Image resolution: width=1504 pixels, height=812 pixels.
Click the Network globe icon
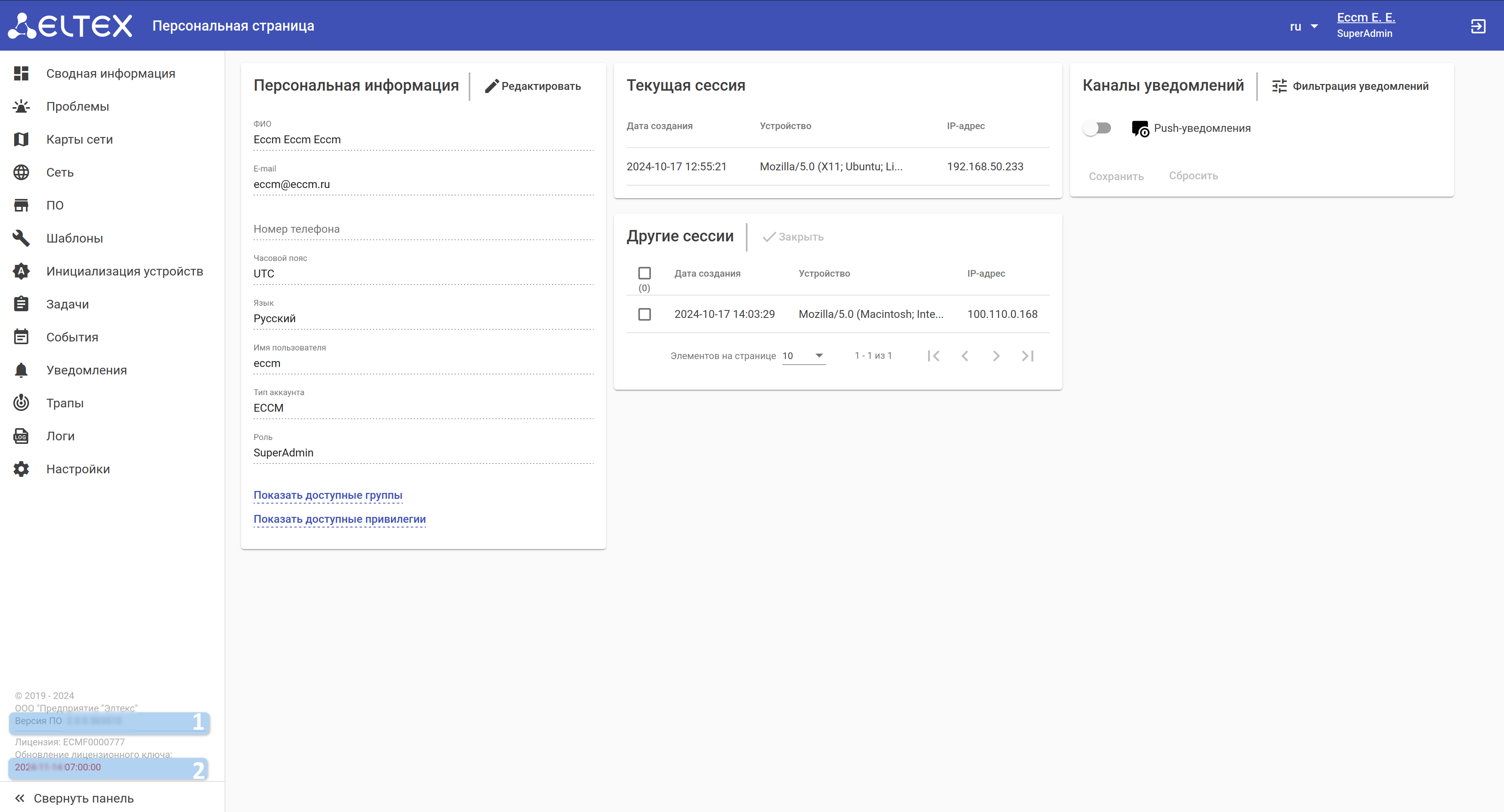(x=22, y=172)
